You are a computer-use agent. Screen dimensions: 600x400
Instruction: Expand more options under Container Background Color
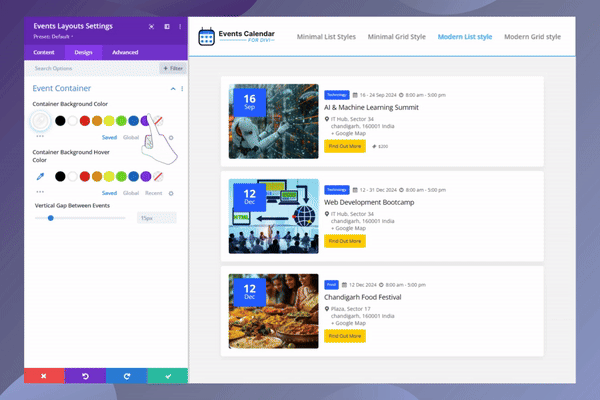(x=40, y=136)
